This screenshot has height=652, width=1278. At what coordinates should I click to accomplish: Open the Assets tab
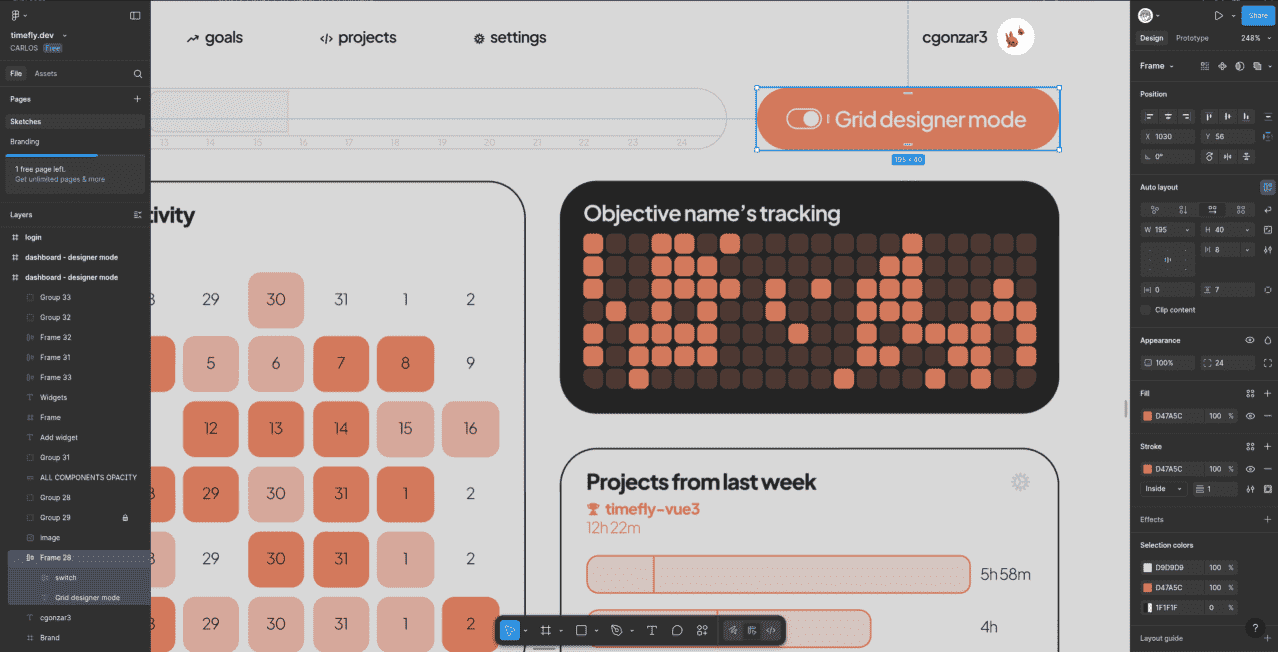pos(46,74)
